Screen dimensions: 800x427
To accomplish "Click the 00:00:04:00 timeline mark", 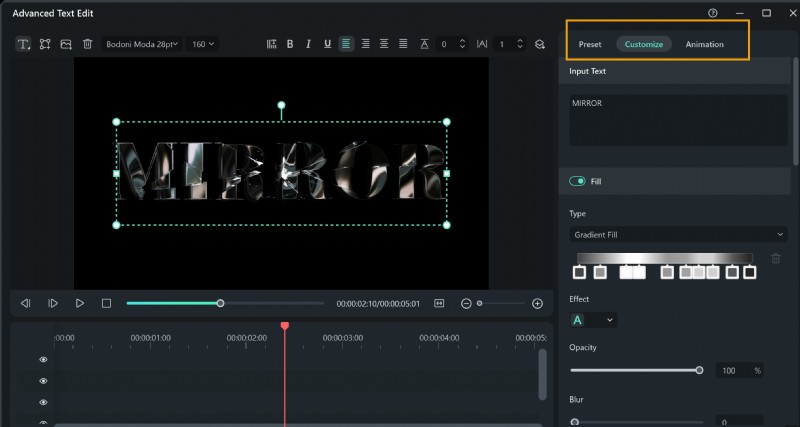I will tap(439, 338).
